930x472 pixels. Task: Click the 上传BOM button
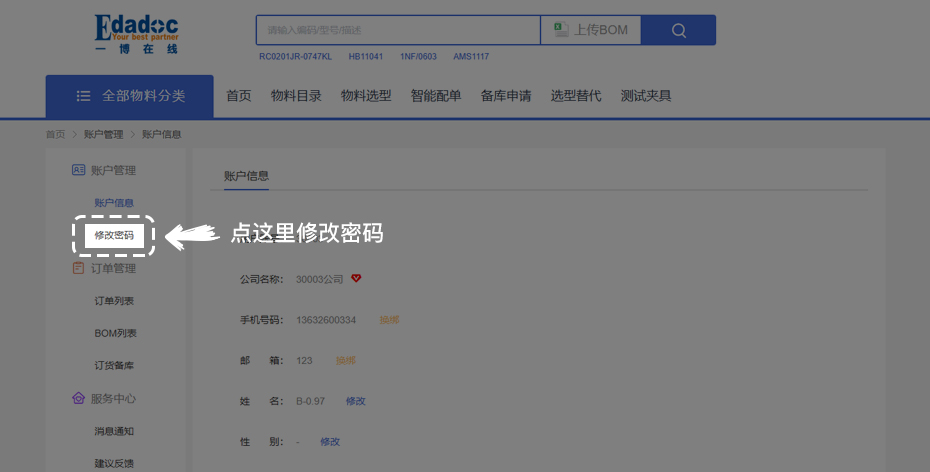click(x=591, y=30)
